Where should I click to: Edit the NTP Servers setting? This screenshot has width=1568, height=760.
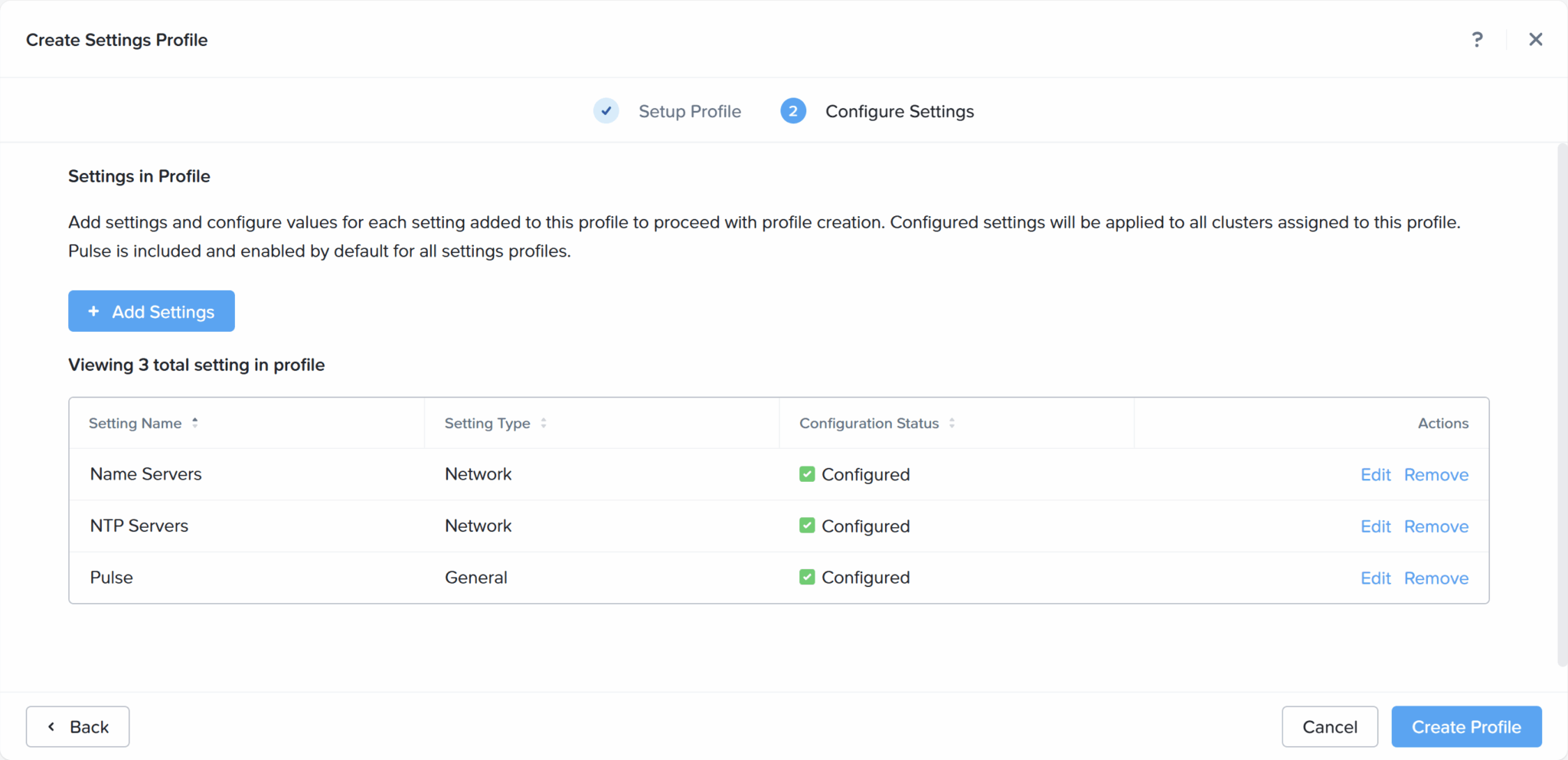point(1374,526)
